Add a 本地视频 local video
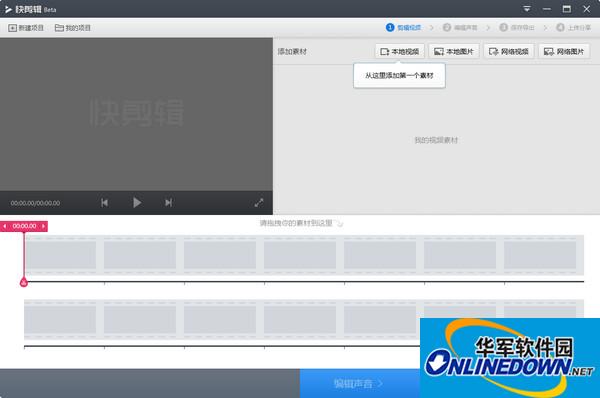 pyautogui.click(x=399, y=51)
